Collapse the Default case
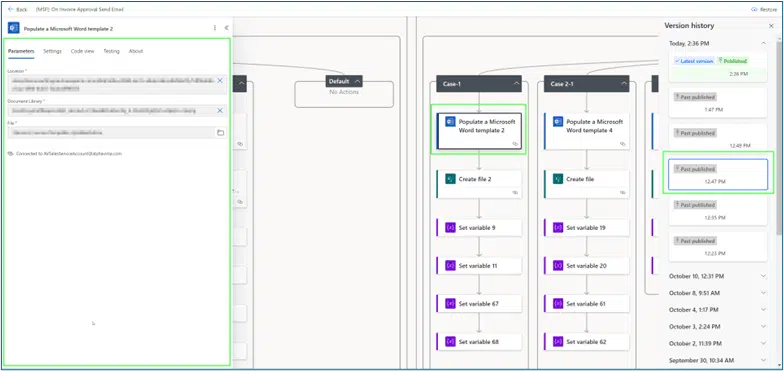The width and height of the screenshot is (784, 371). pos(357,82)
